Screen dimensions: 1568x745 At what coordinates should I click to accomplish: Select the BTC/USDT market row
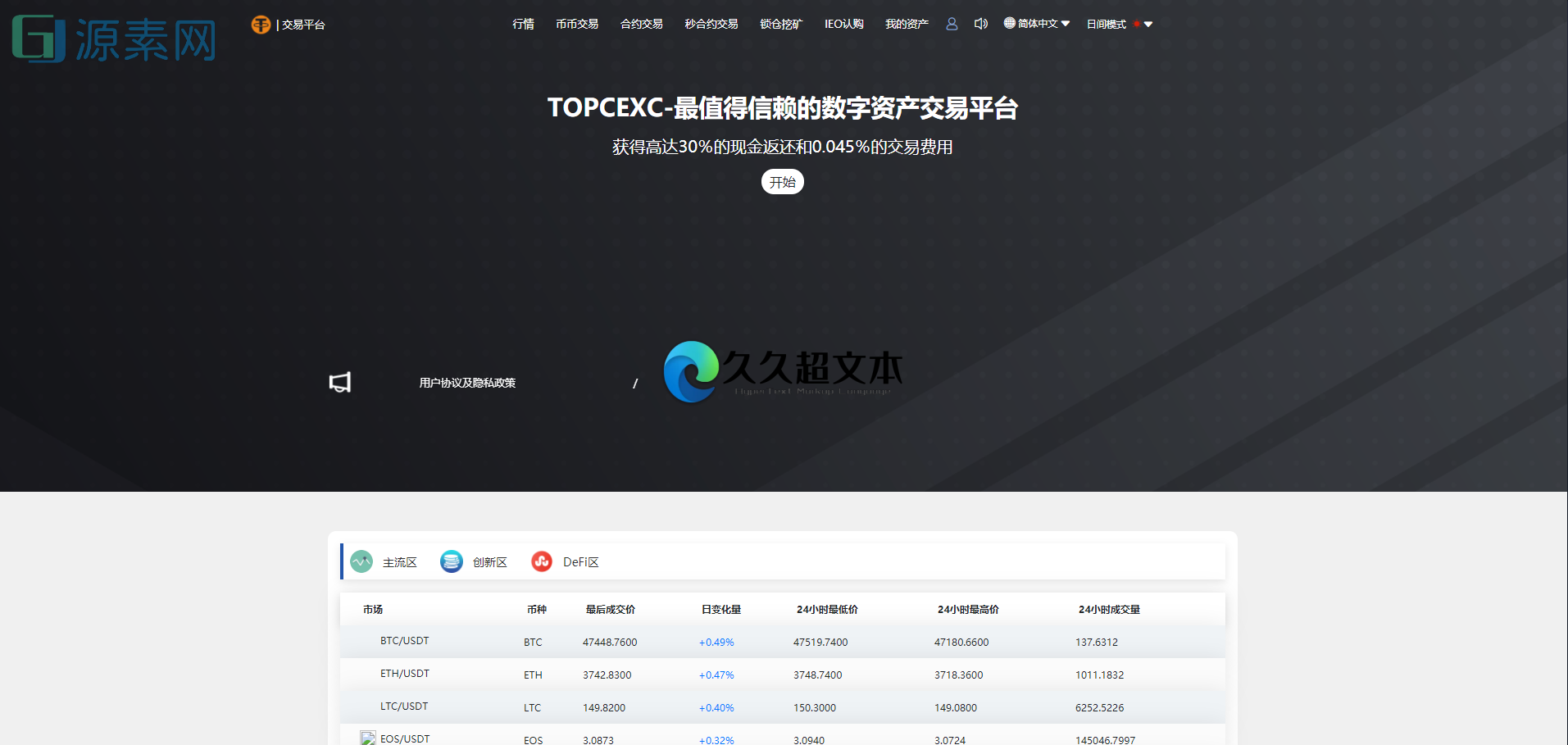404,640
